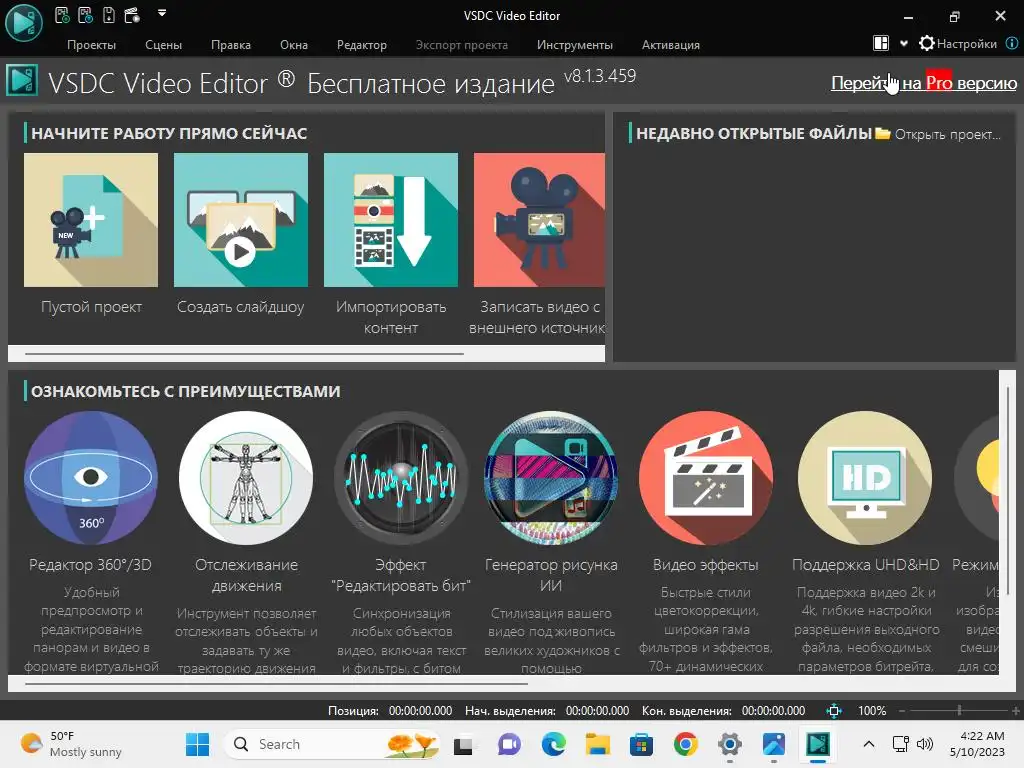Click the folder icon beside Открыть проект
Screen dimensions: 1024x768
point(883,133)
